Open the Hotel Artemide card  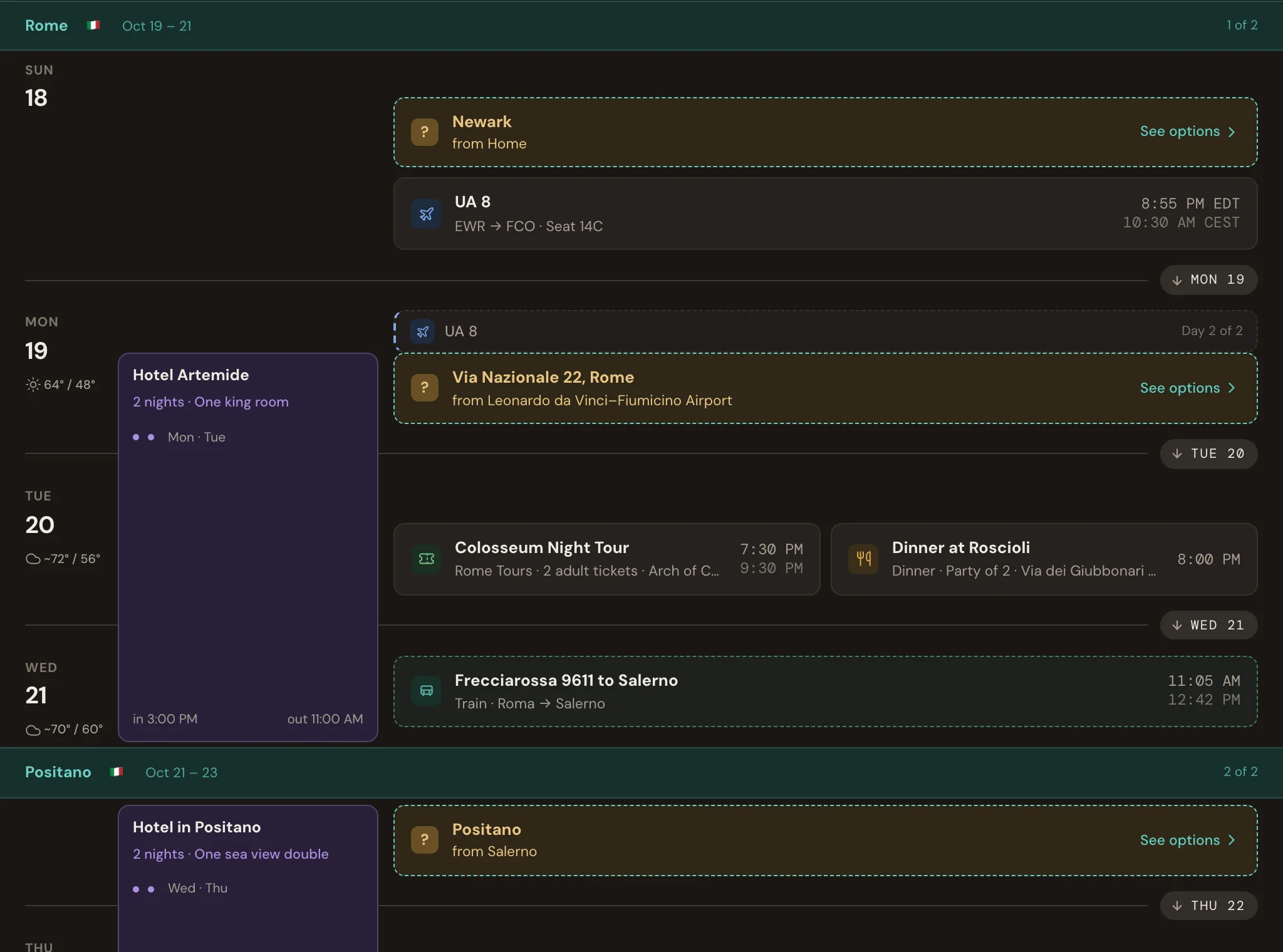pos(248,547)
